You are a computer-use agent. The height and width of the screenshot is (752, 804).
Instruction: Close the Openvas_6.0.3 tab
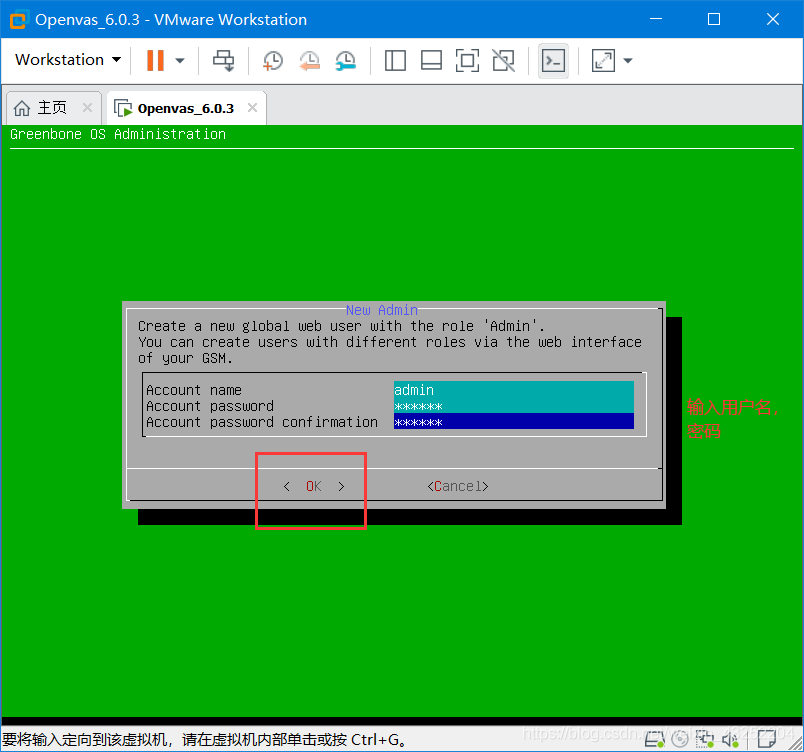252,108
